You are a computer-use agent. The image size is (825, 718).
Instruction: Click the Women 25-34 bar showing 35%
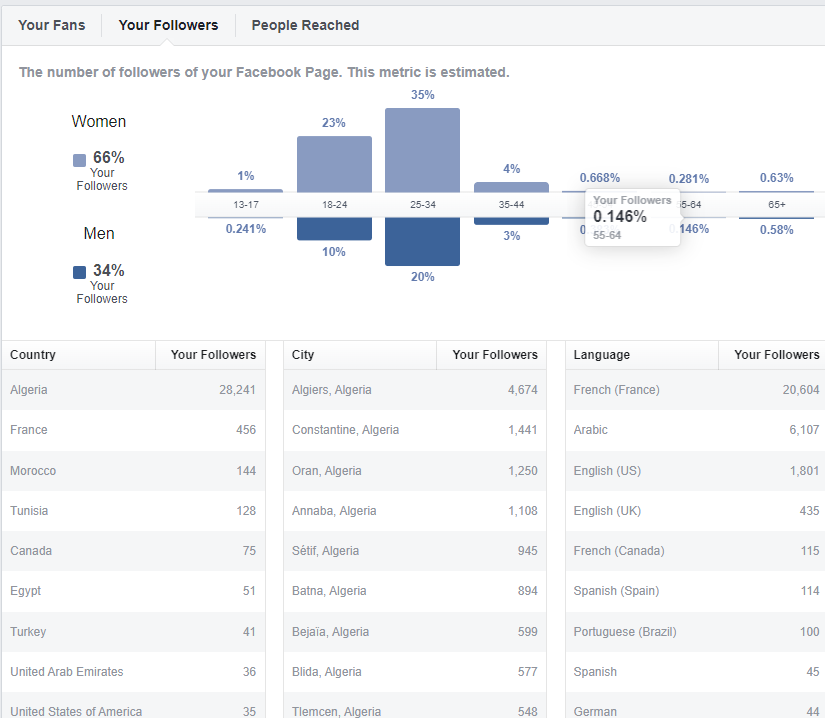(x=422, y=150)
